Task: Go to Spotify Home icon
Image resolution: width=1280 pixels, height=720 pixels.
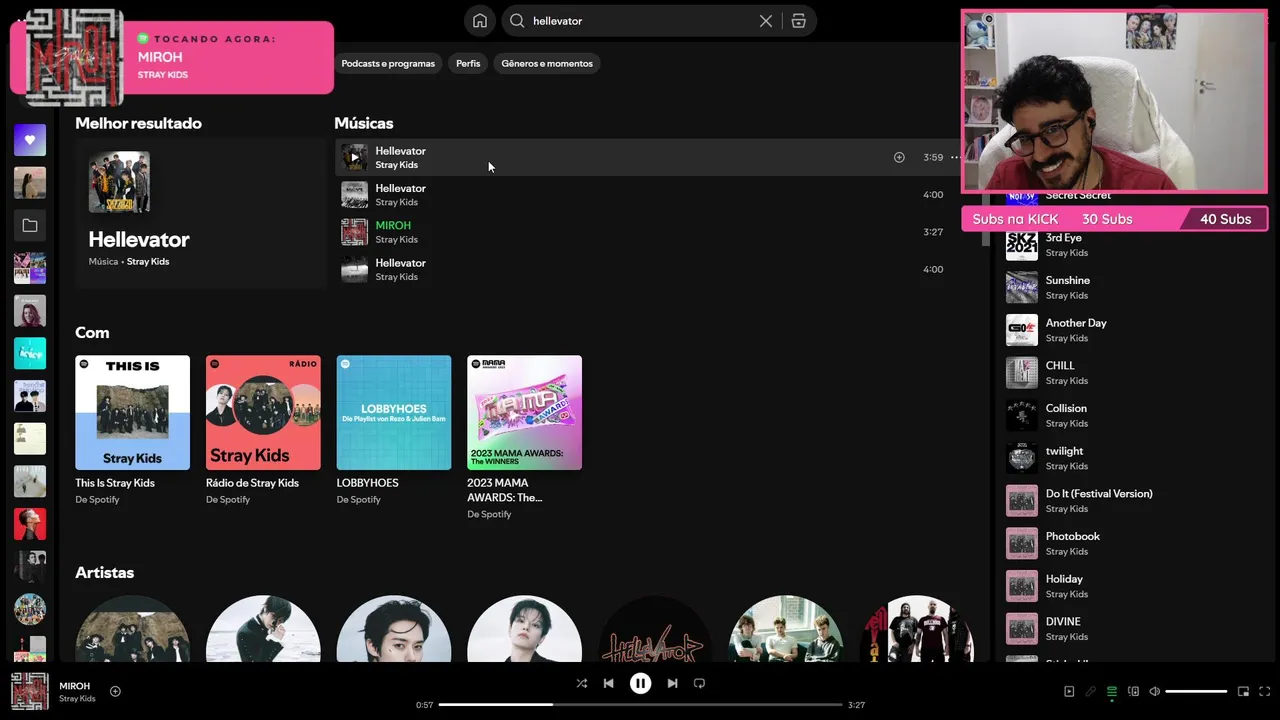Action: (x=480, y=21)
